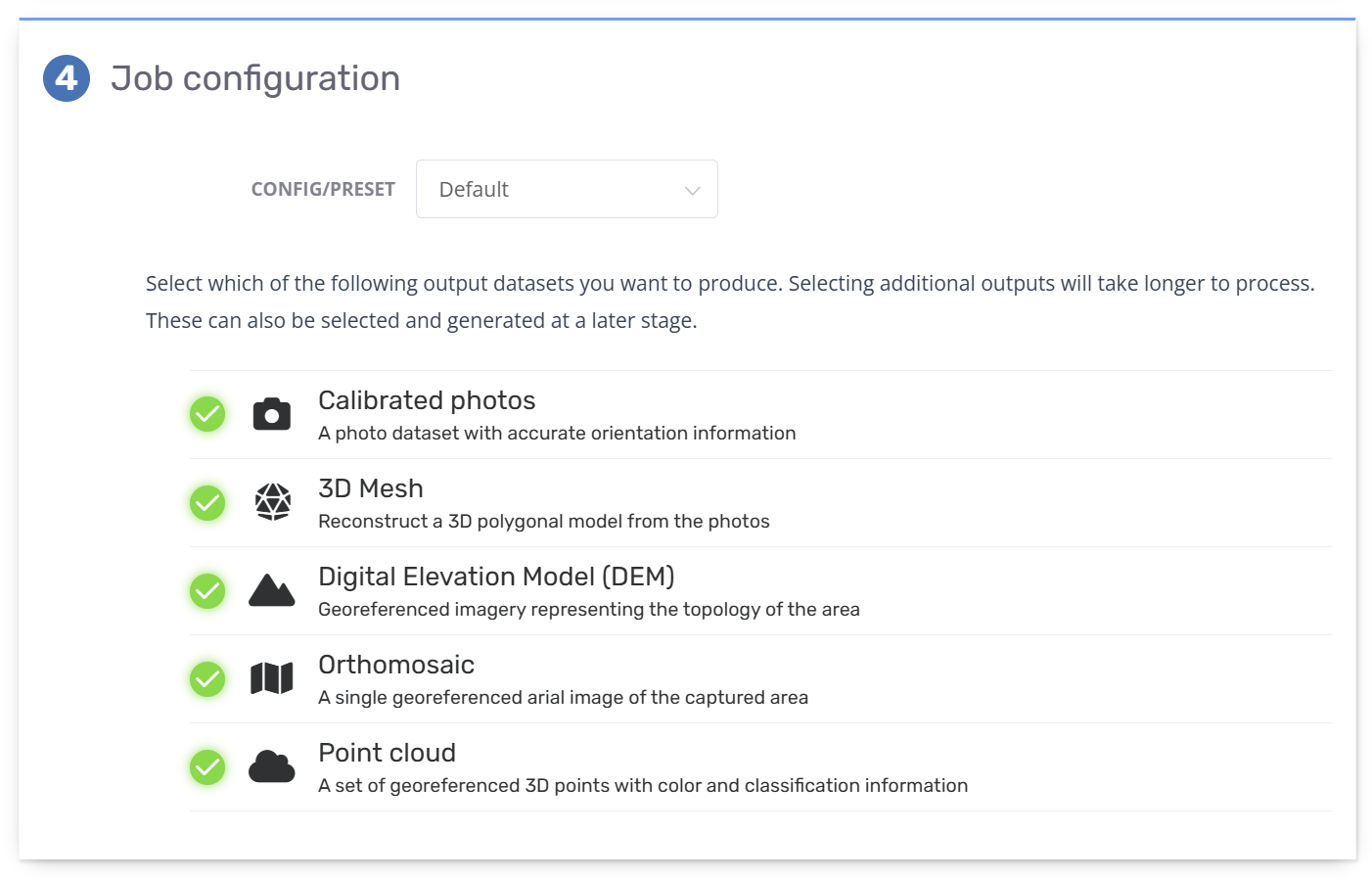Select the Default preset value text
Viewport: 1372px width, 879px height.
(x=474, y=190)
